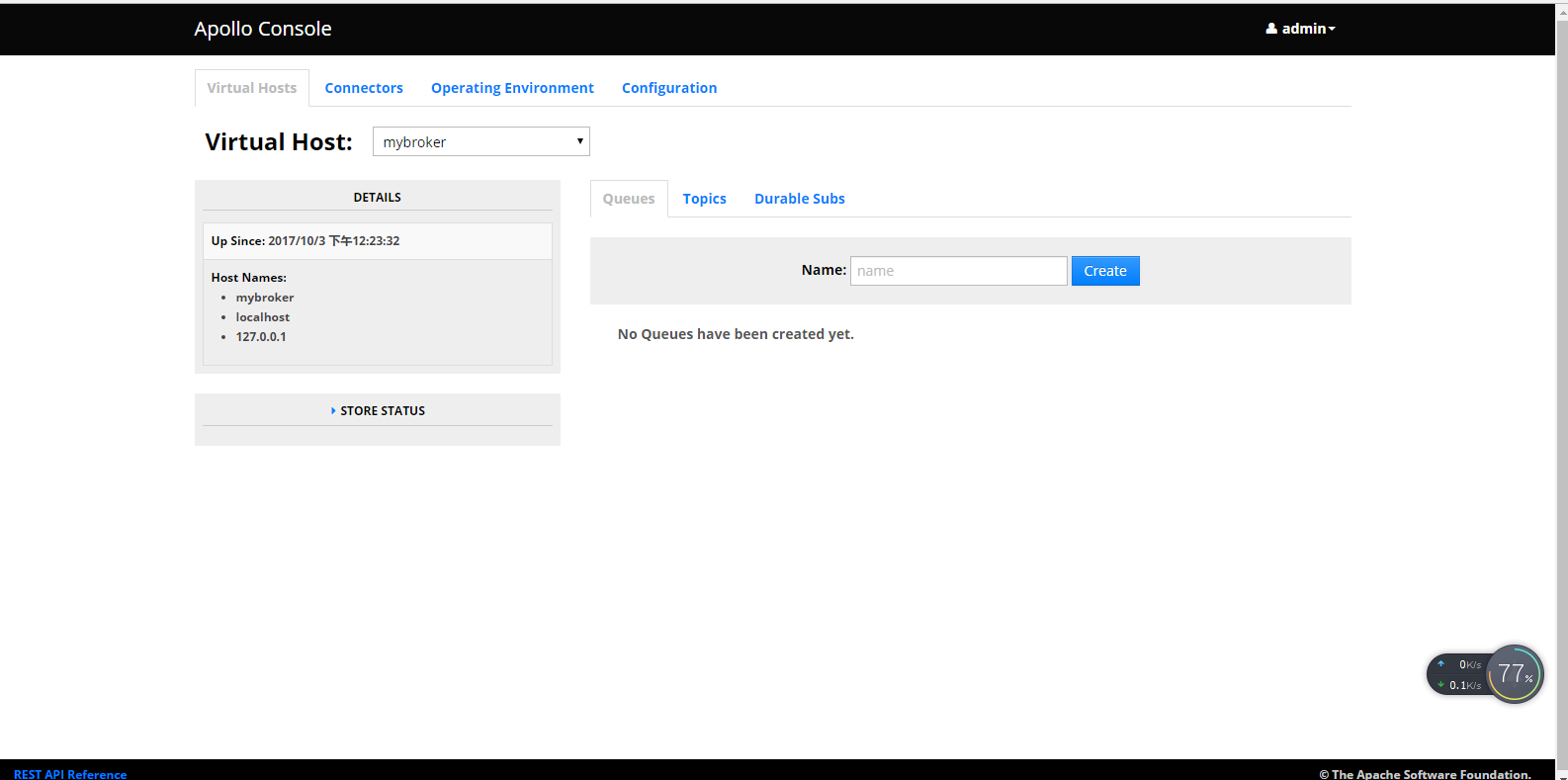Click the Create button
Screen dimensions: 1568x780
1105,271
